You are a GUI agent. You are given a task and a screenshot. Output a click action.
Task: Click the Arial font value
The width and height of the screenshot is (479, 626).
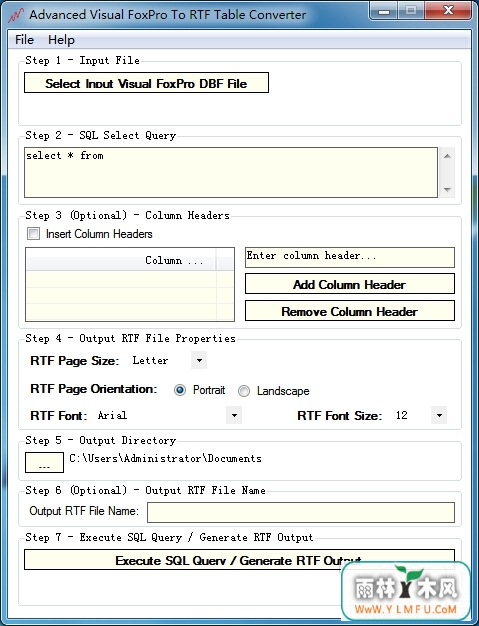pos(112,415)
